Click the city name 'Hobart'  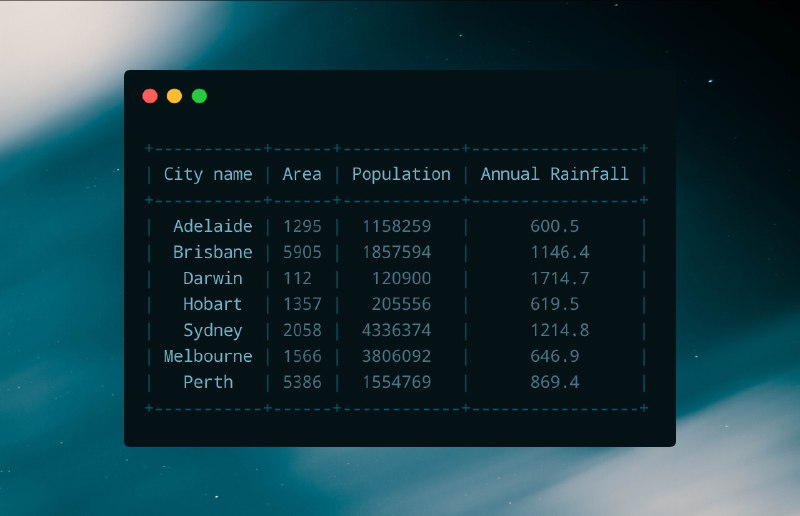click(x=213, y=304)
